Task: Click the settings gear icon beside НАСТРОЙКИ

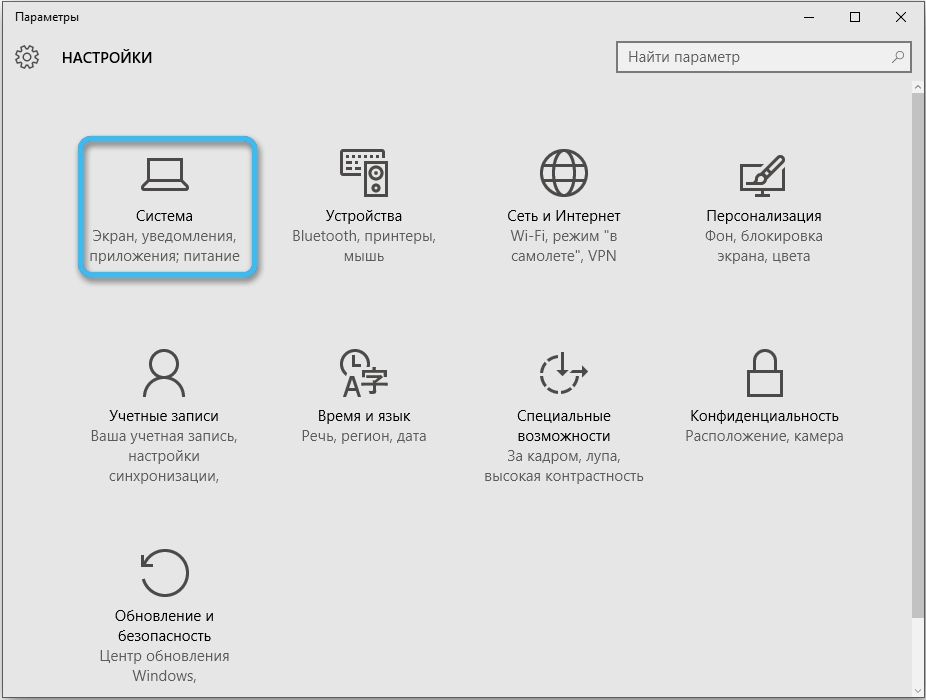Action: 27,57
